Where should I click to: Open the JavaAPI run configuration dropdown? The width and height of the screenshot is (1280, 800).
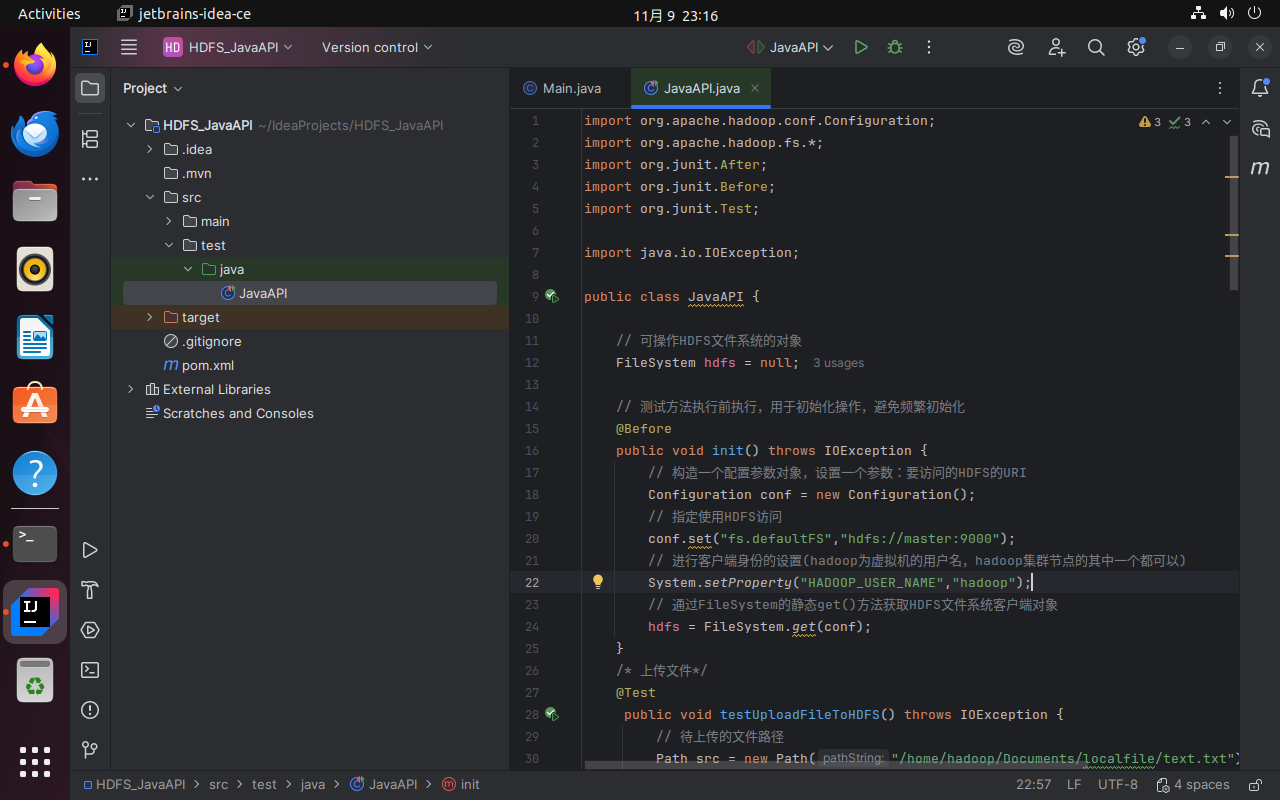click(x=791, y=47)
